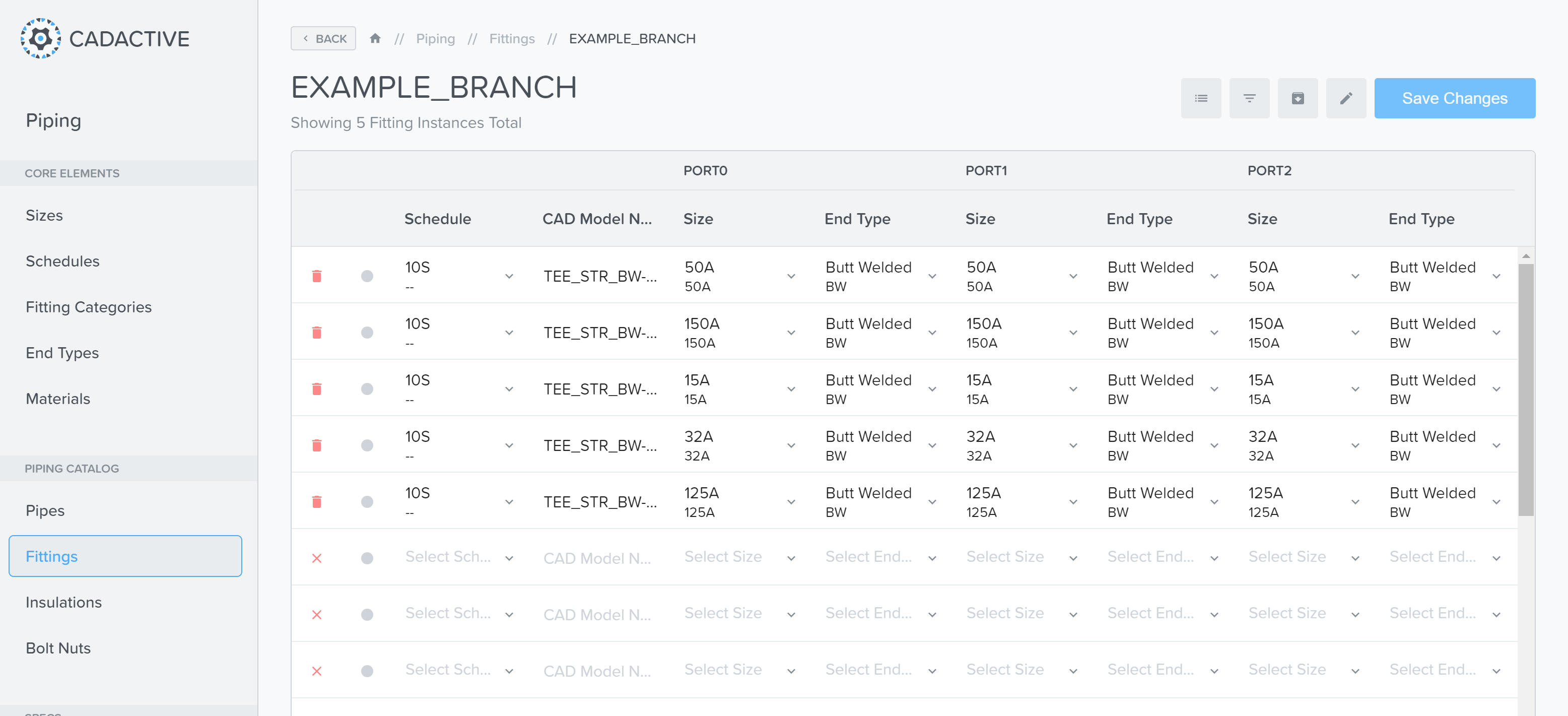Viewport: 1568px width, 716px height.
Task: Click the Save Changes button
Action: tap(1454, 98)
